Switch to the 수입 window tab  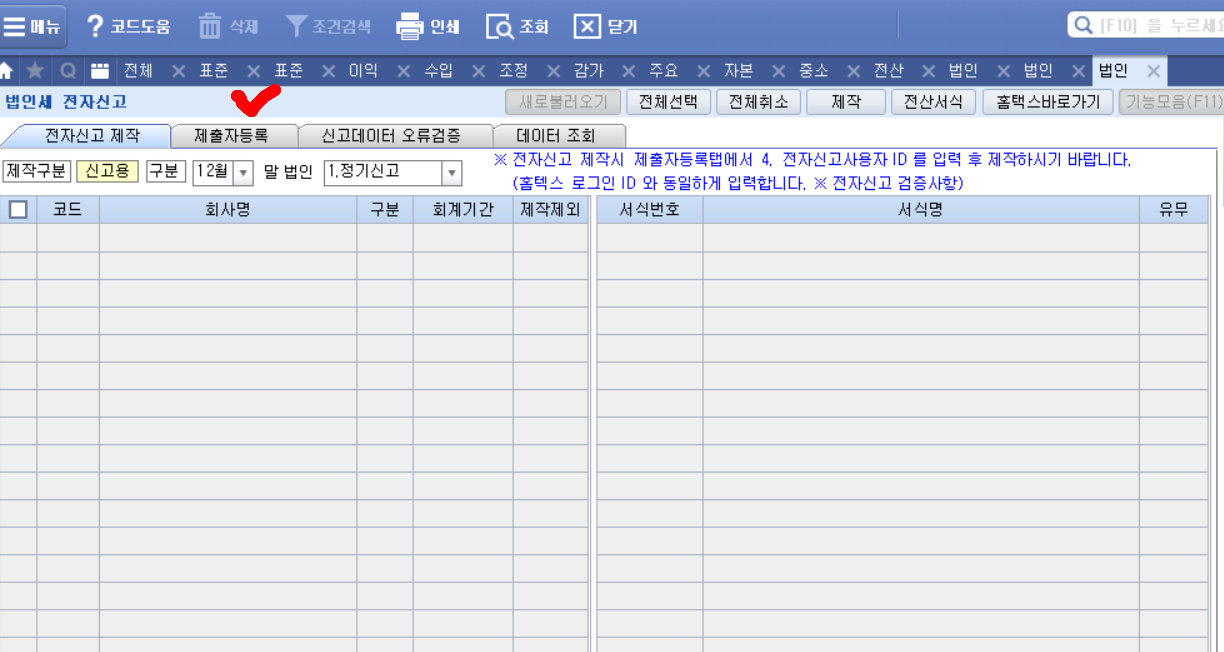pyautogui.click(x=438, y=71)
